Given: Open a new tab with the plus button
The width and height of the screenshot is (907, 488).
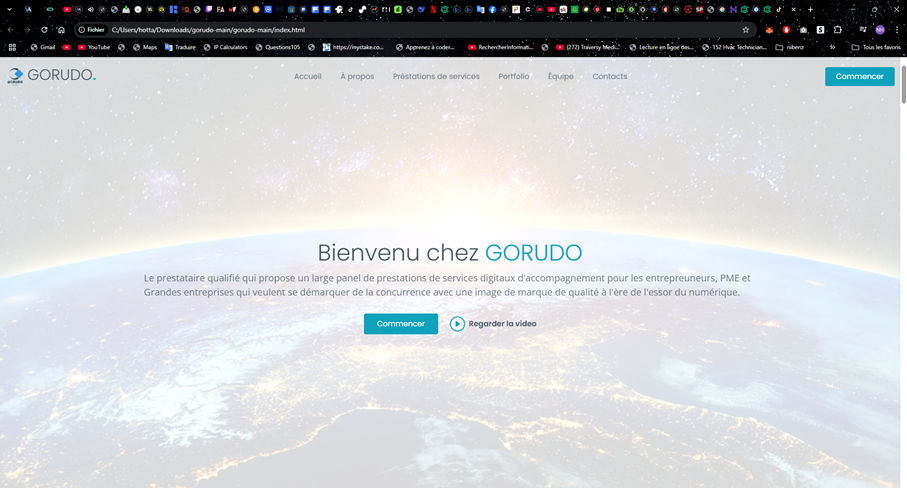Looking at the screenshot, I should point(810,9).
